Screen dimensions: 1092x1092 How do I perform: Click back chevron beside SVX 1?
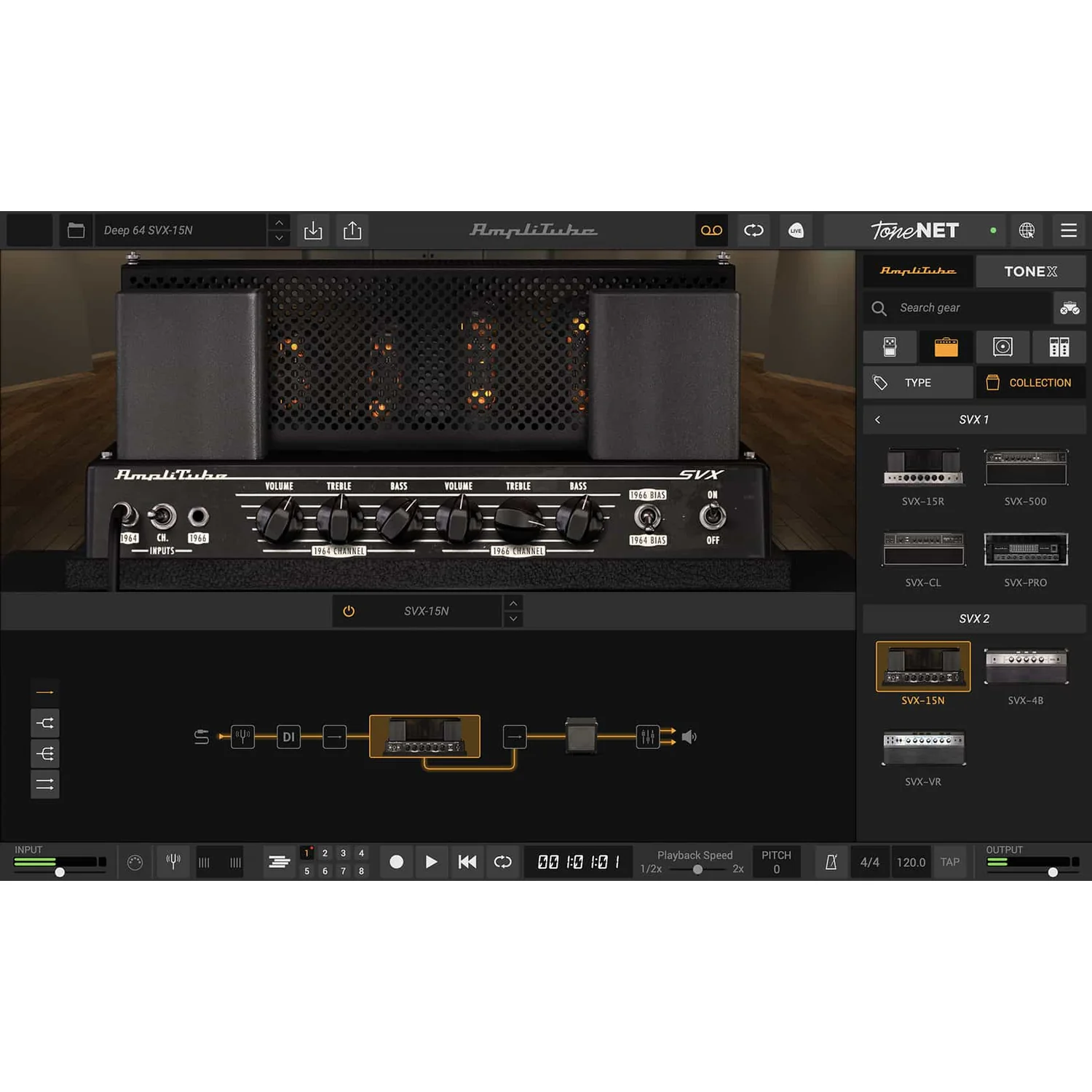878,419
